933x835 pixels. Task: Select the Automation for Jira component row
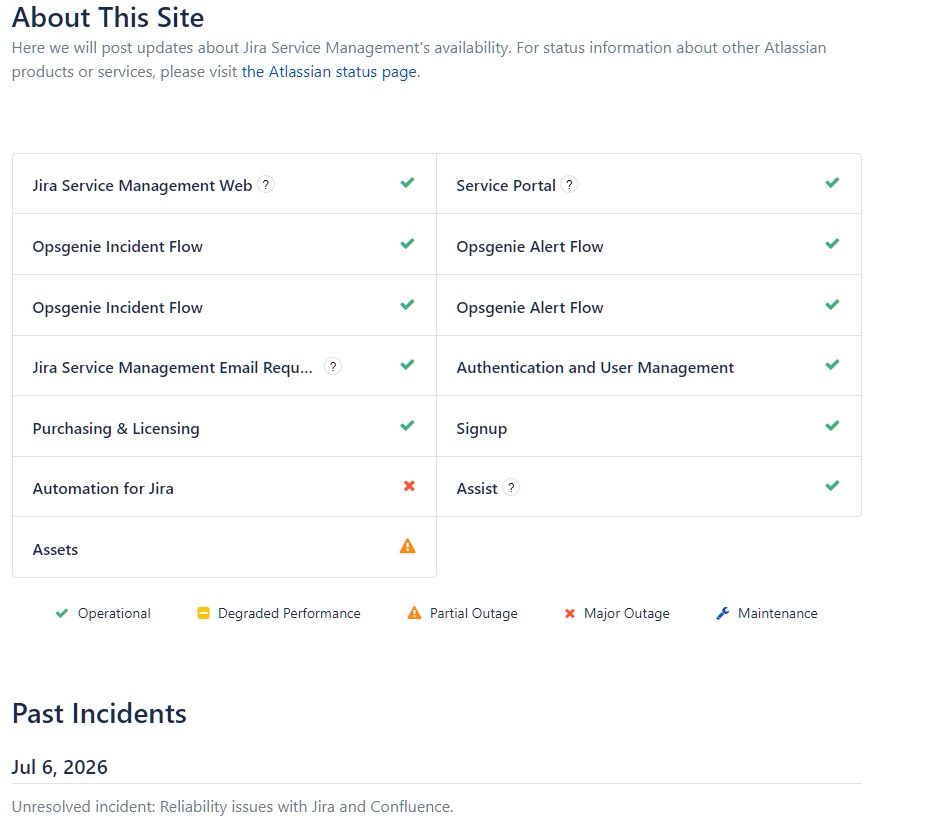[x=224, y=487]
